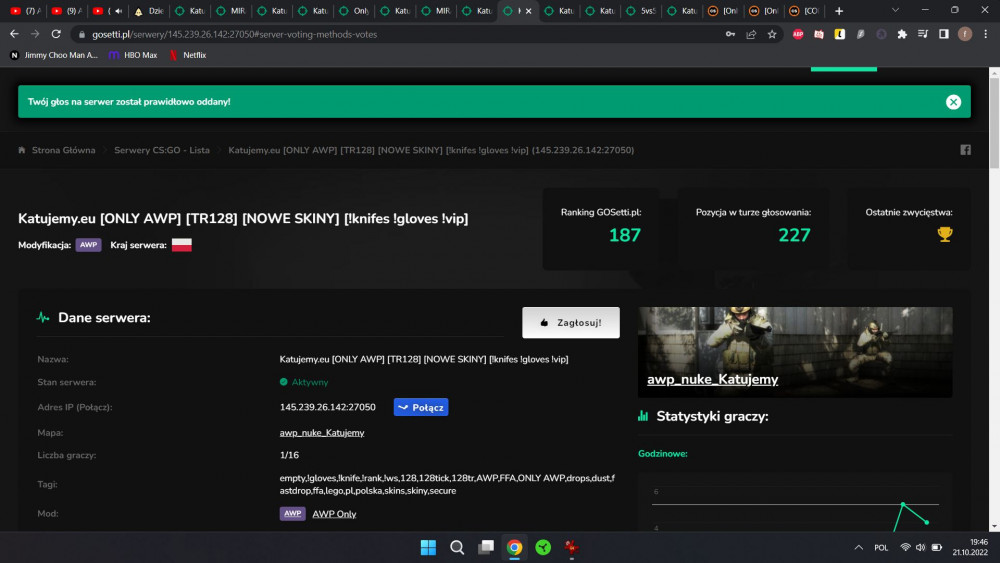This screenshot has height=563, width=1000.
Task: Open the media control playlist icon
Action: (923, 34)
